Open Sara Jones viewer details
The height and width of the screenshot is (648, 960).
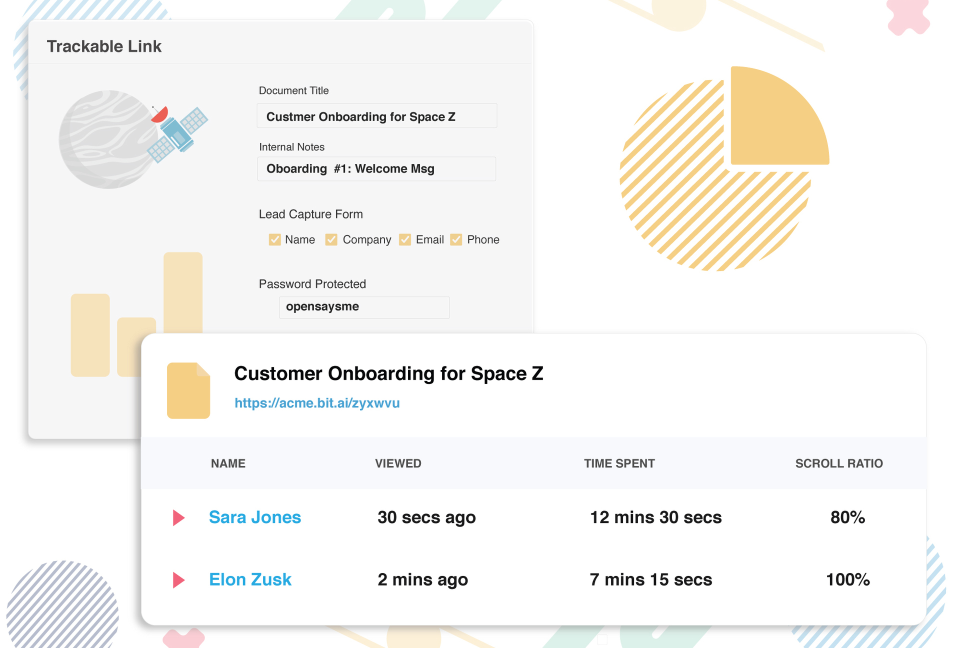255,517
